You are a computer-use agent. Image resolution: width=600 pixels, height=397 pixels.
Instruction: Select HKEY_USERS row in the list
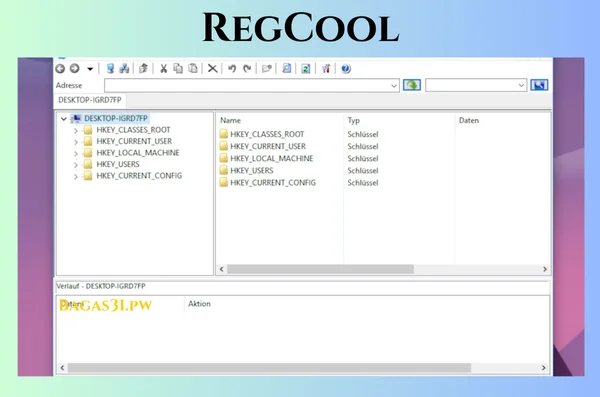pyautogui.click(x=252, y=170)
